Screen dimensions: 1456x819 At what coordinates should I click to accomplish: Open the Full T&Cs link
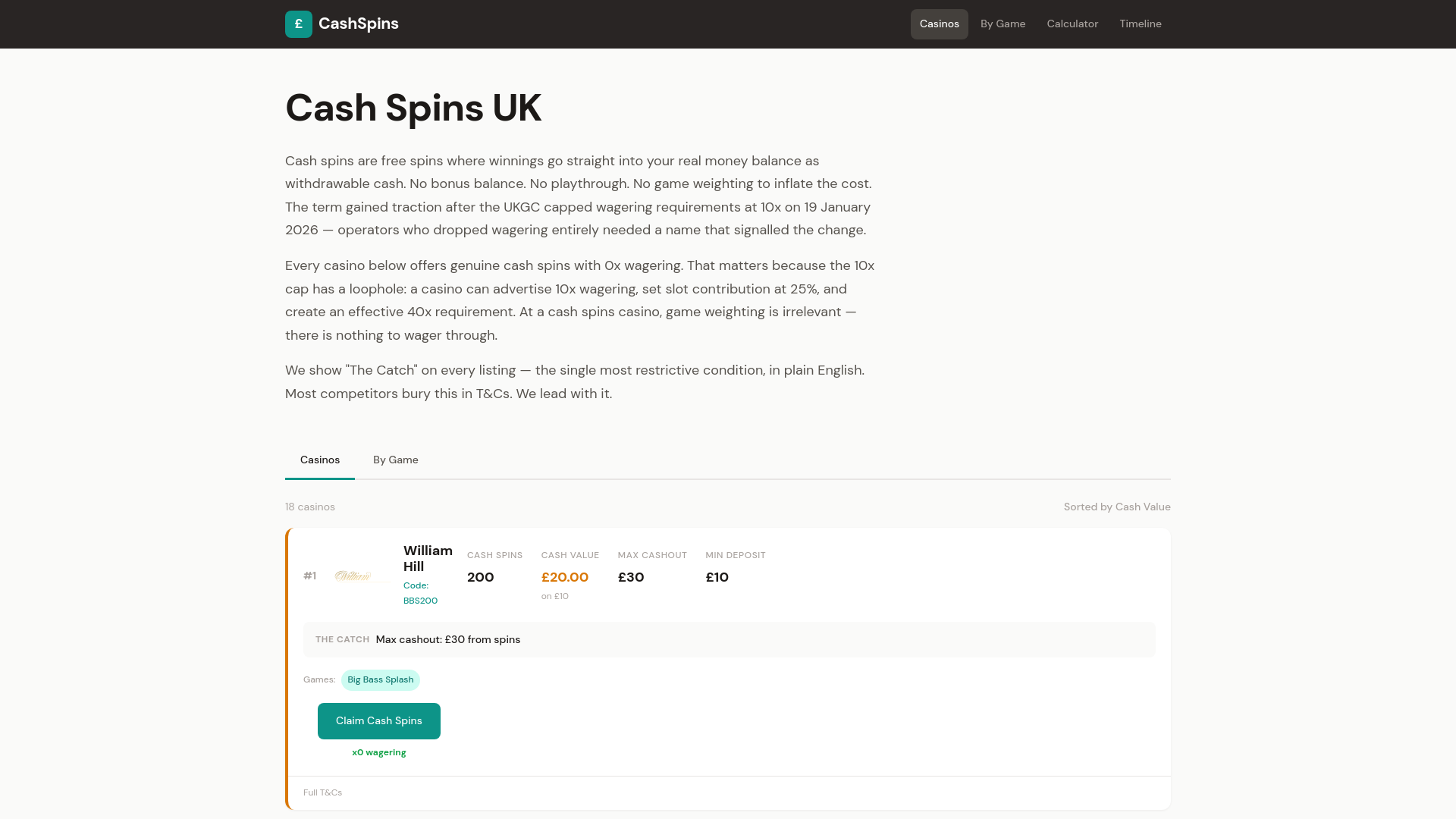tap(322, 792)
